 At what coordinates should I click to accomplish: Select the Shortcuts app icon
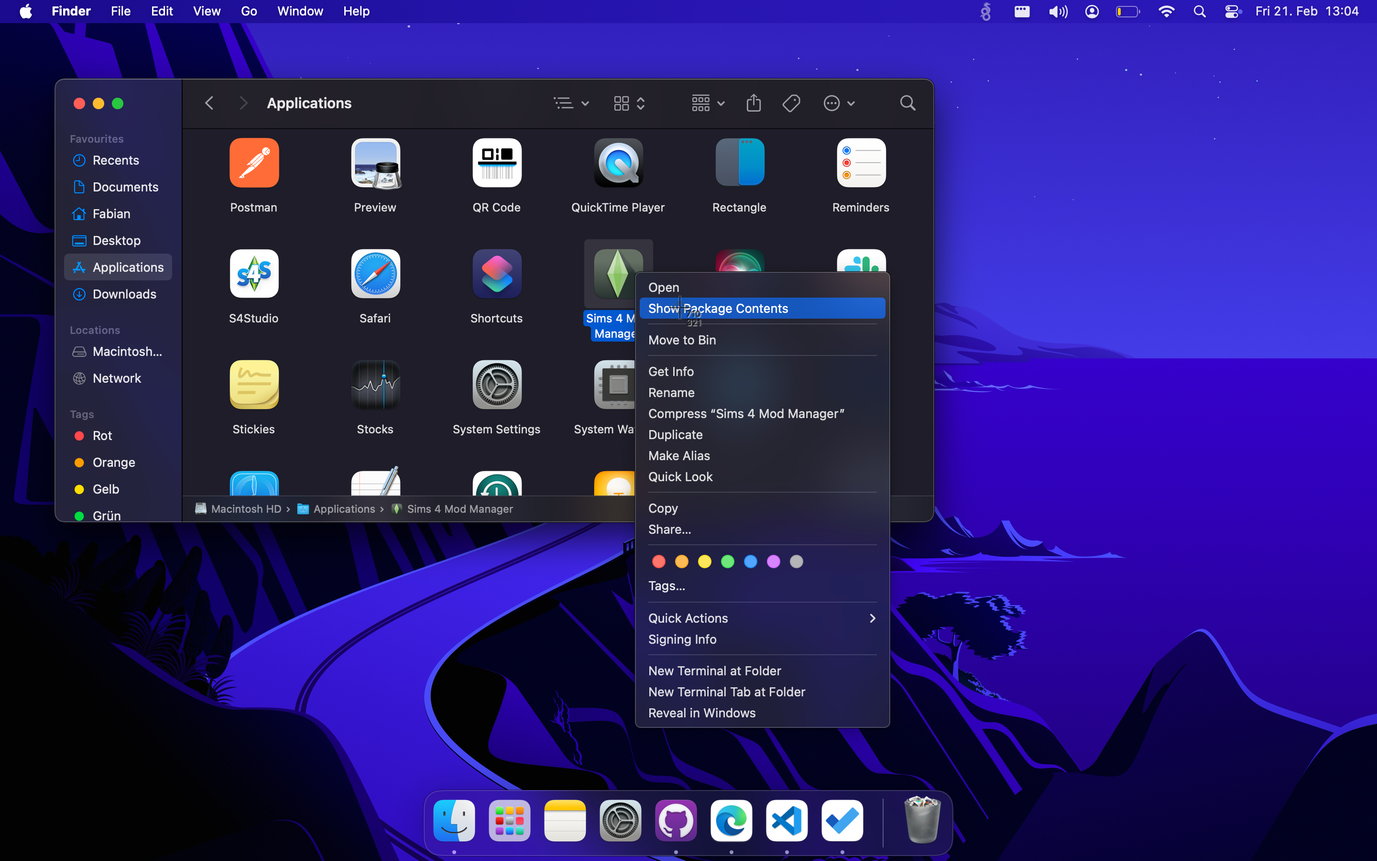pos(497,274)
